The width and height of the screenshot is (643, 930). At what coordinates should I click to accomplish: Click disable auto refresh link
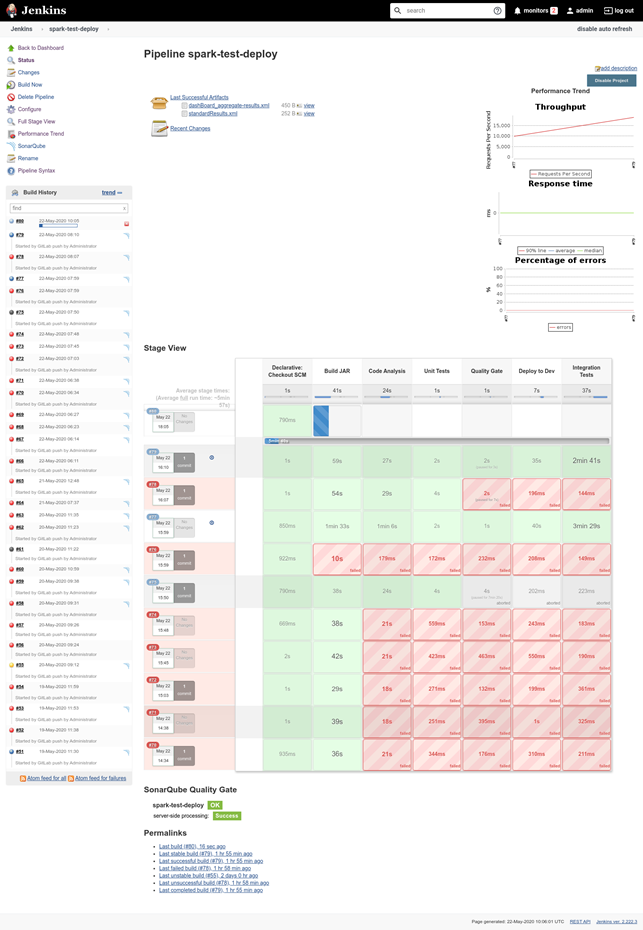(604, 29)
